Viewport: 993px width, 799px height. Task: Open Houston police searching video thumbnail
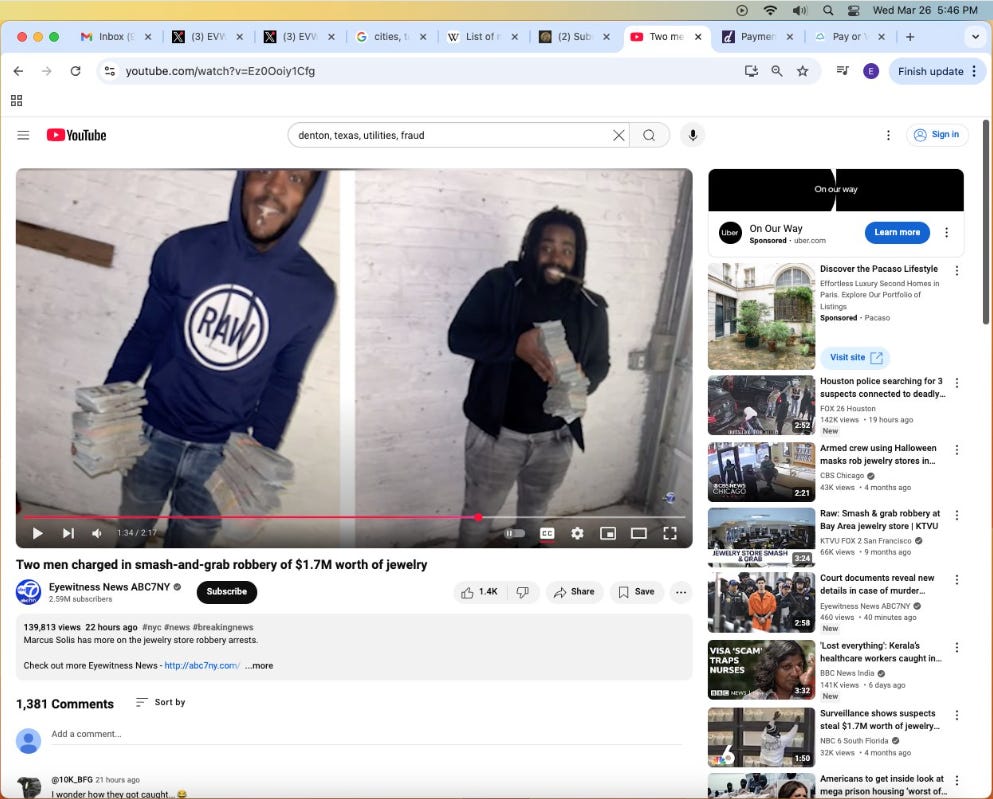tap(761, 405)
